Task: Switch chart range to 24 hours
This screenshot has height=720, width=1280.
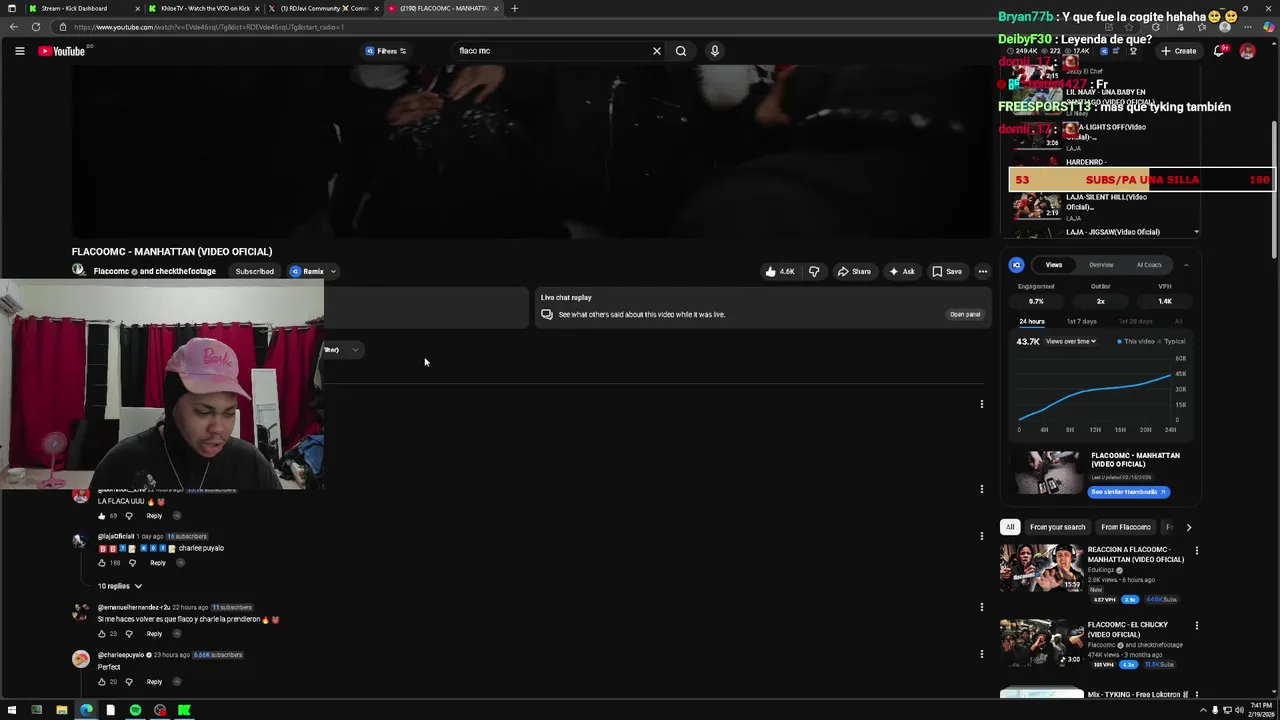Action: [1032, 321]
